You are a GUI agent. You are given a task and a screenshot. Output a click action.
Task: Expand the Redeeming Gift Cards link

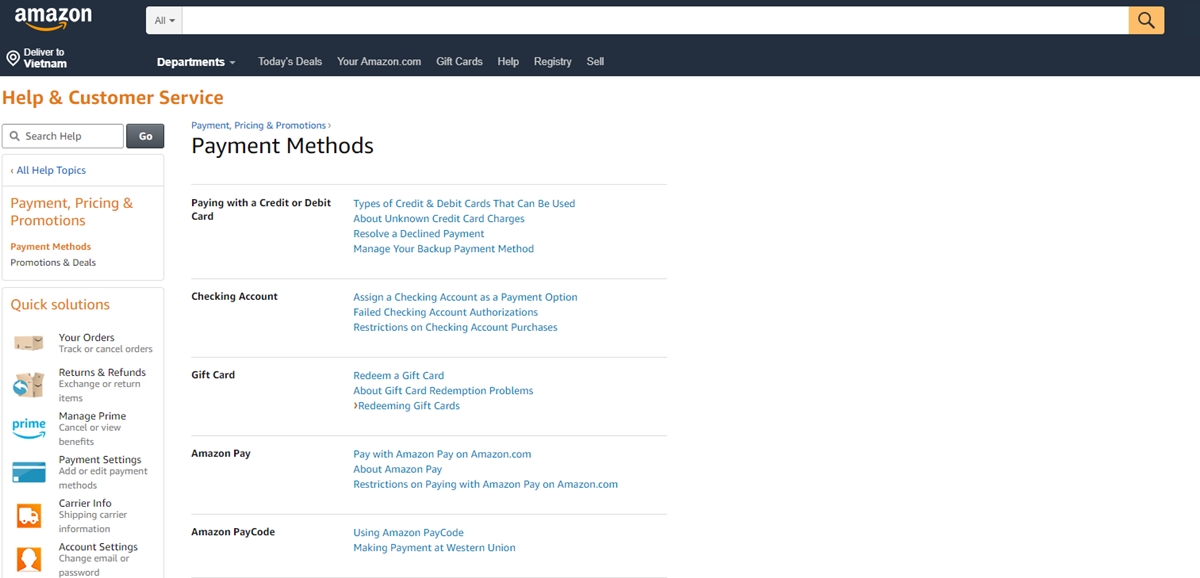coord(407,405)
